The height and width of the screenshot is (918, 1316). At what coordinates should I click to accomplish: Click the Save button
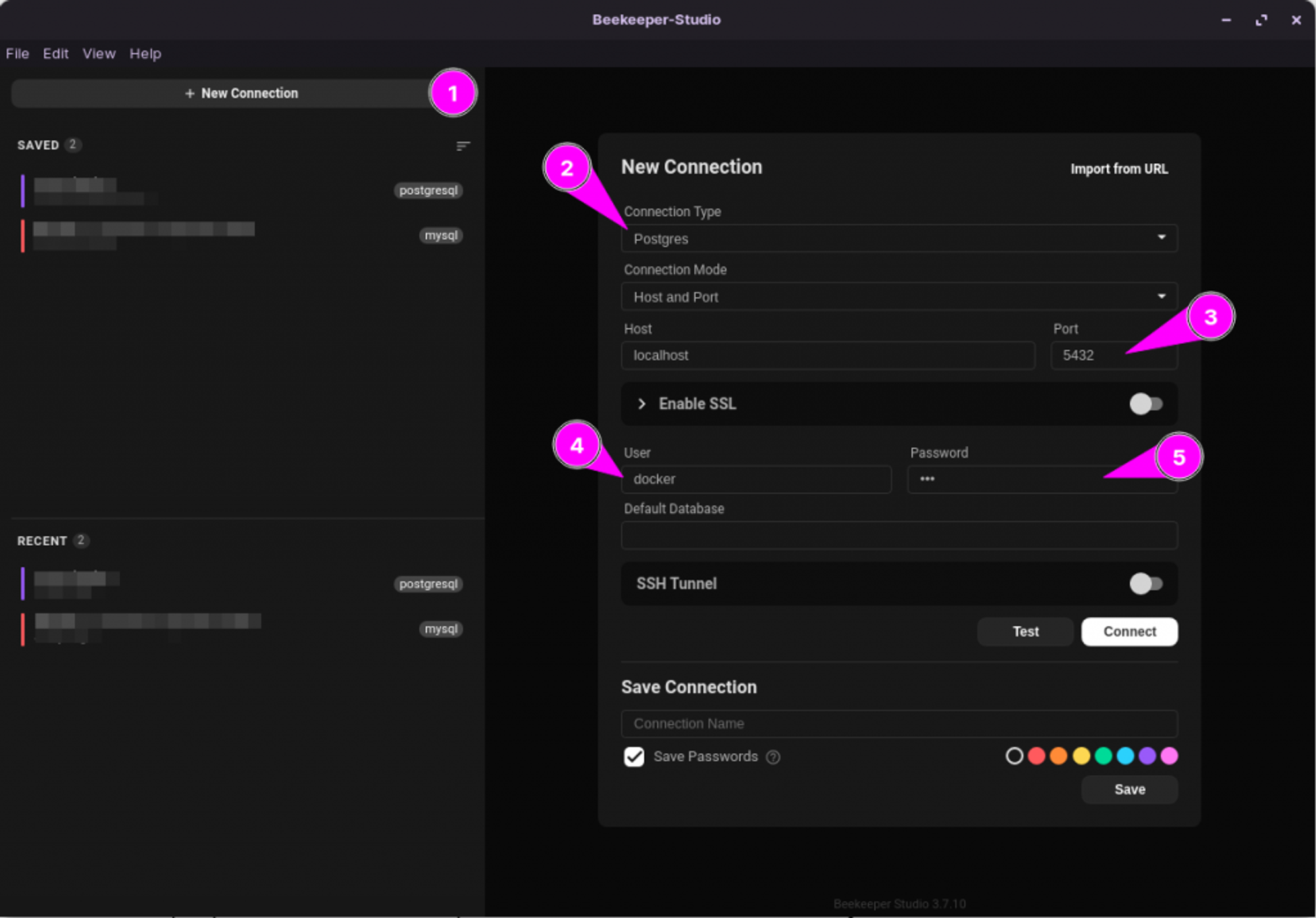point(1129,790)
